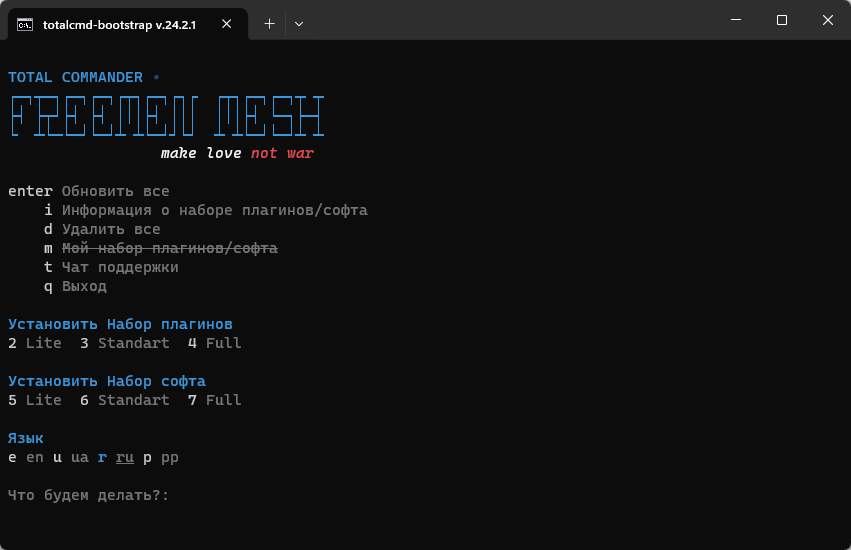Click the 'Выход' option
Viewport: 851px width, 550px height.
(x=84, y=286)
